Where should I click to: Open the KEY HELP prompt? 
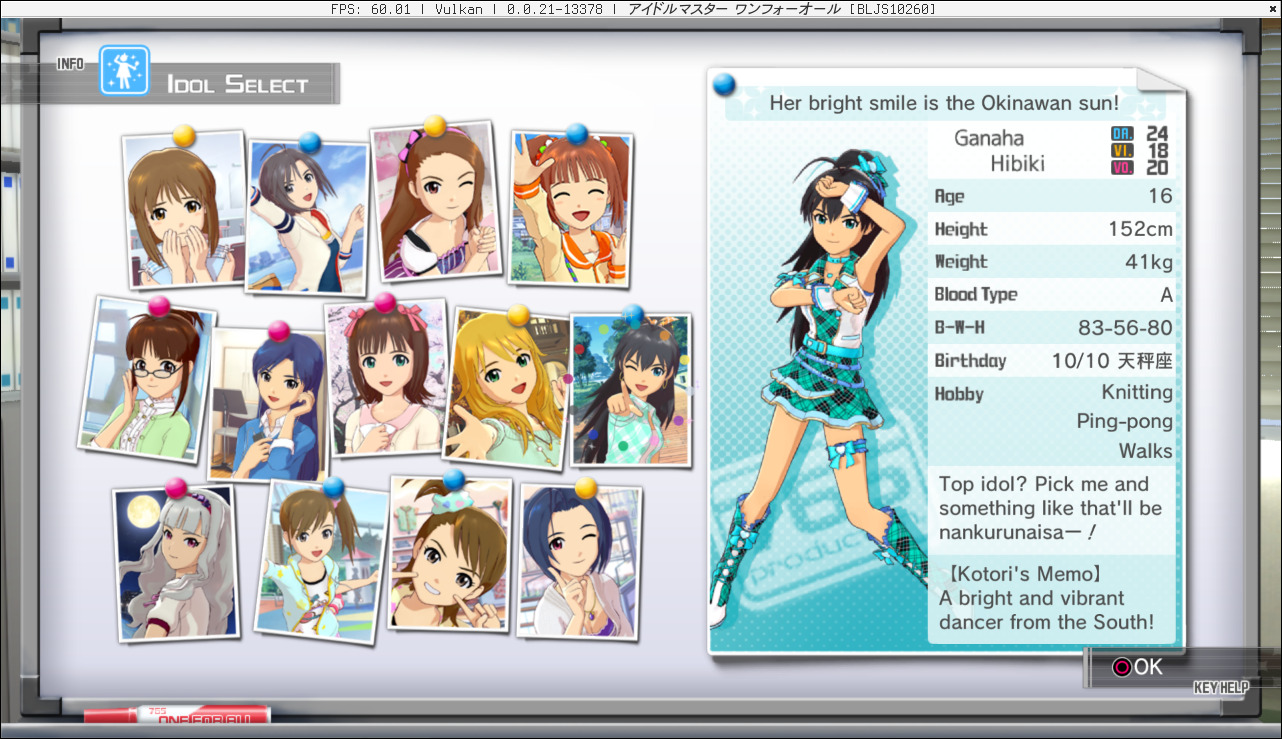tap(1221, 688)
